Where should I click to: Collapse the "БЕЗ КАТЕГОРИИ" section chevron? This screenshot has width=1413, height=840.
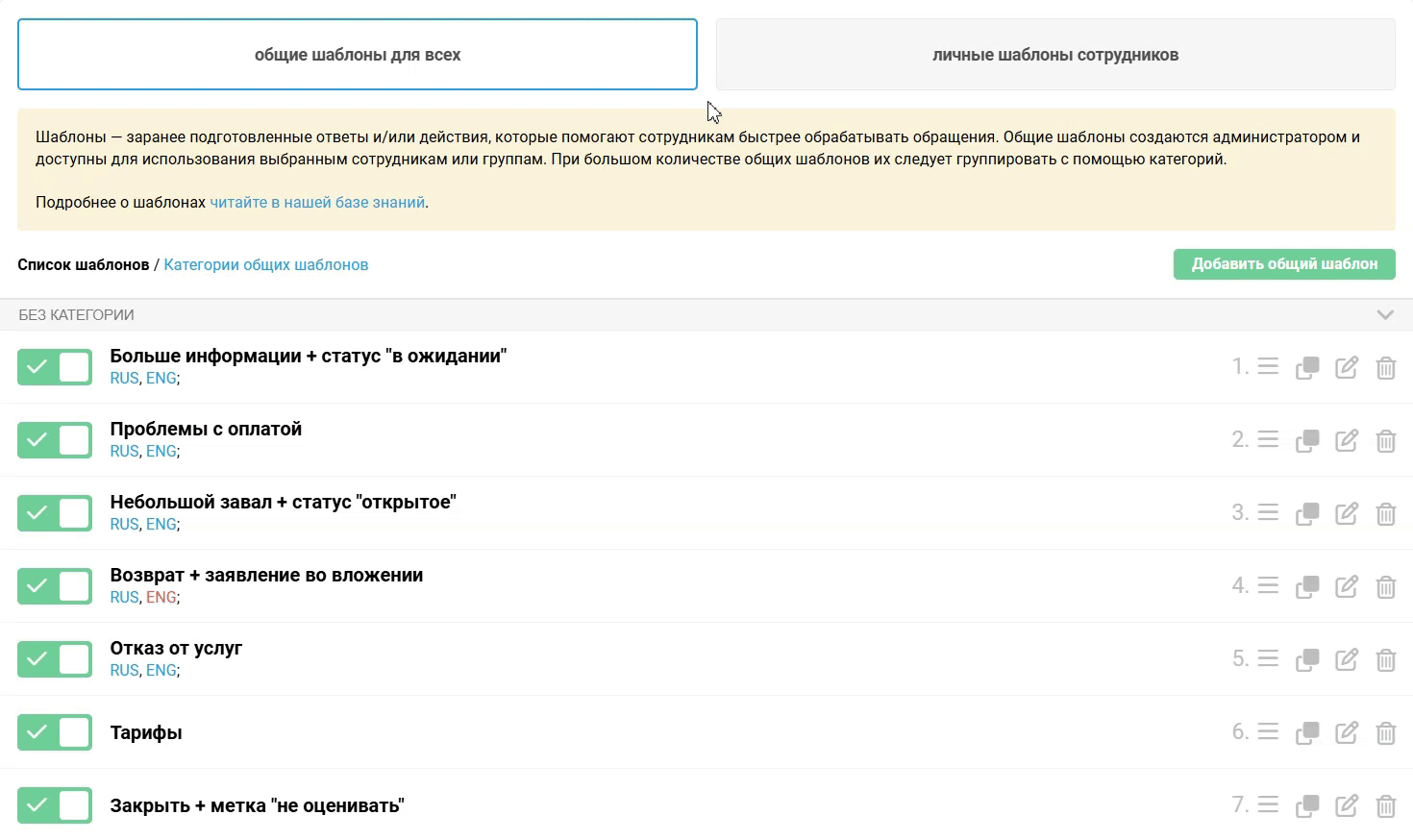click(1385, 315)
